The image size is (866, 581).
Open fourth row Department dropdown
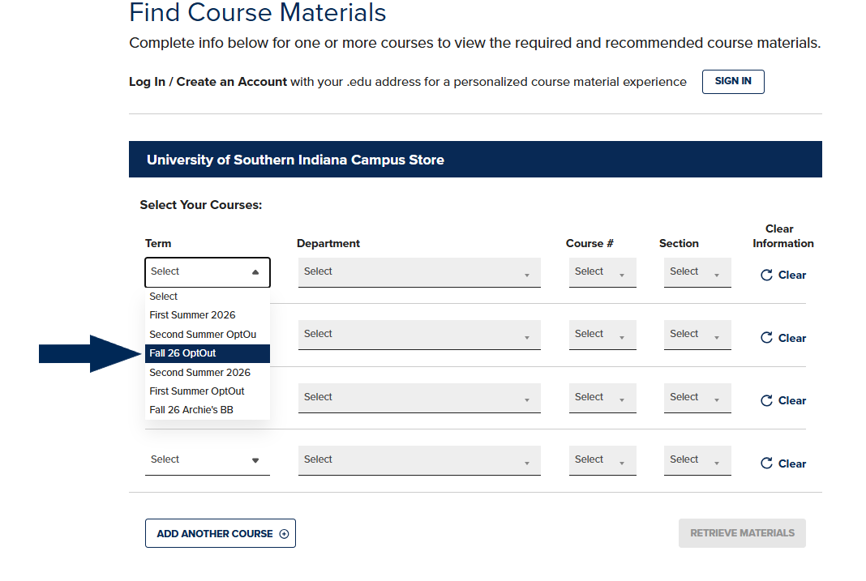tap(419, 460)
